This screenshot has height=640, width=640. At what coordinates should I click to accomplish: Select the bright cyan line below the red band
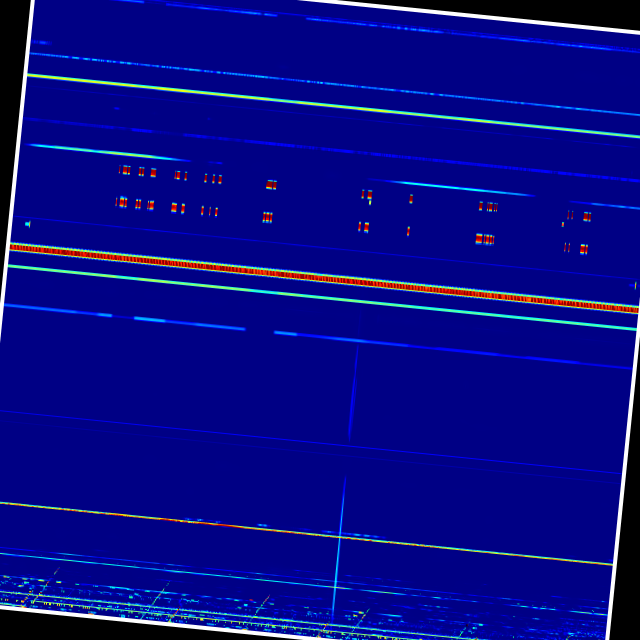click(320, 297)
